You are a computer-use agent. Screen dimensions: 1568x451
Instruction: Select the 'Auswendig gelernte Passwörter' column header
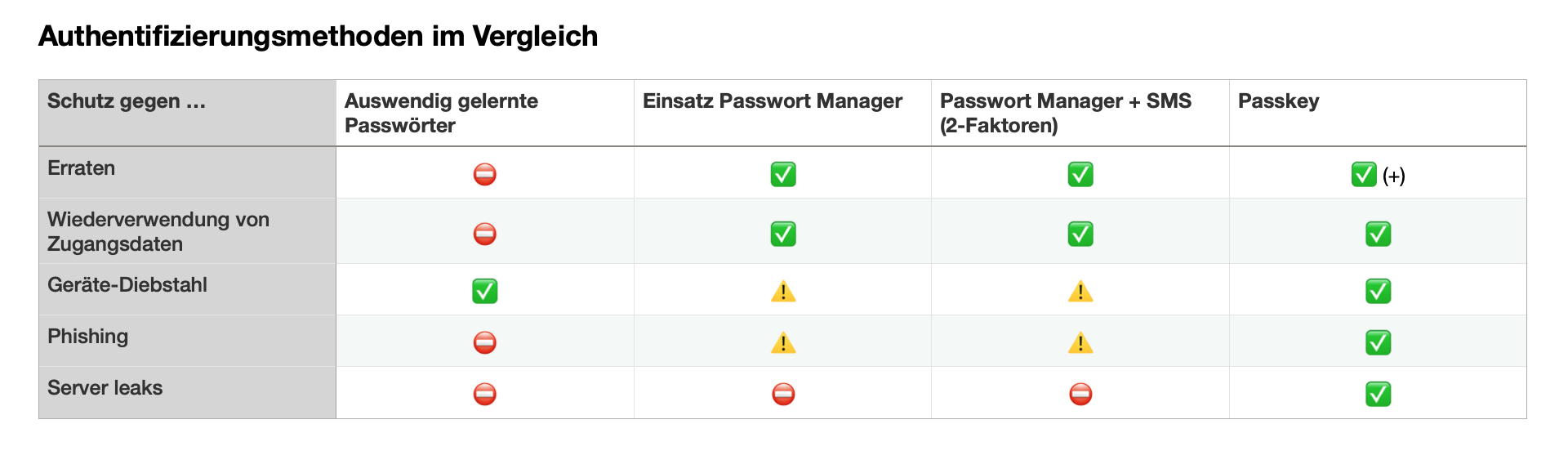click(485, 113)
